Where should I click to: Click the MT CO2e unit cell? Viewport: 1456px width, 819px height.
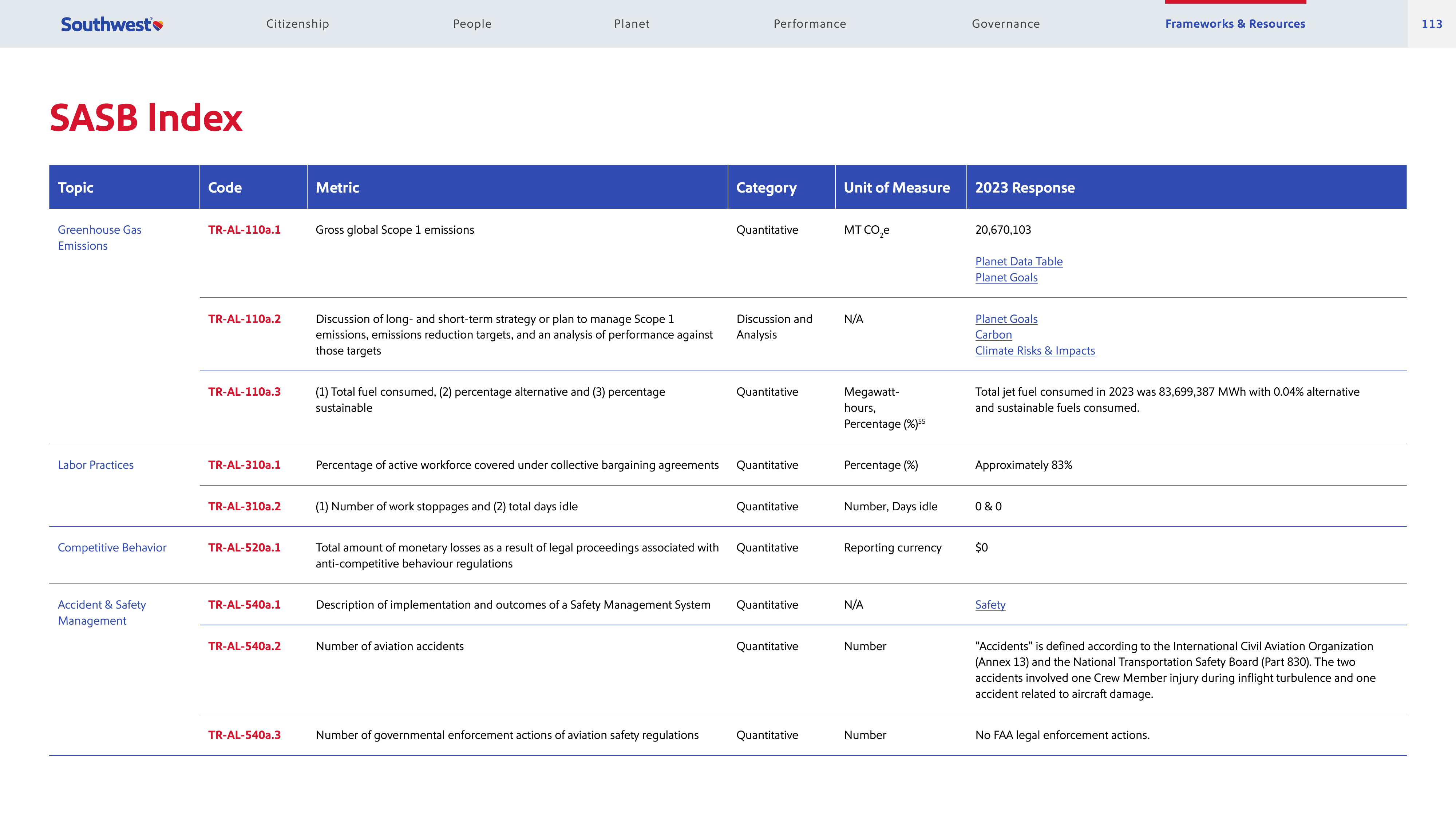[866, 230]
